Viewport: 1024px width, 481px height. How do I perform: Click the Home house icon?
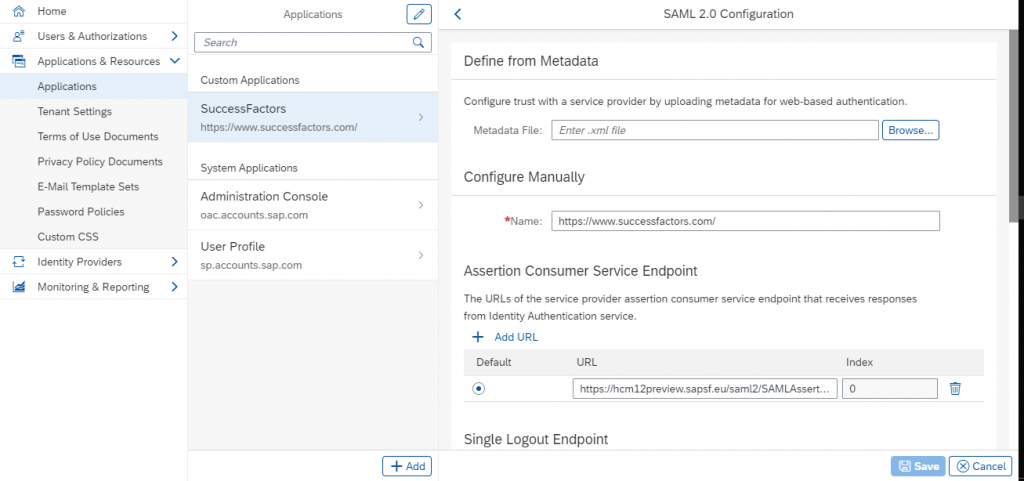[19, 11]
